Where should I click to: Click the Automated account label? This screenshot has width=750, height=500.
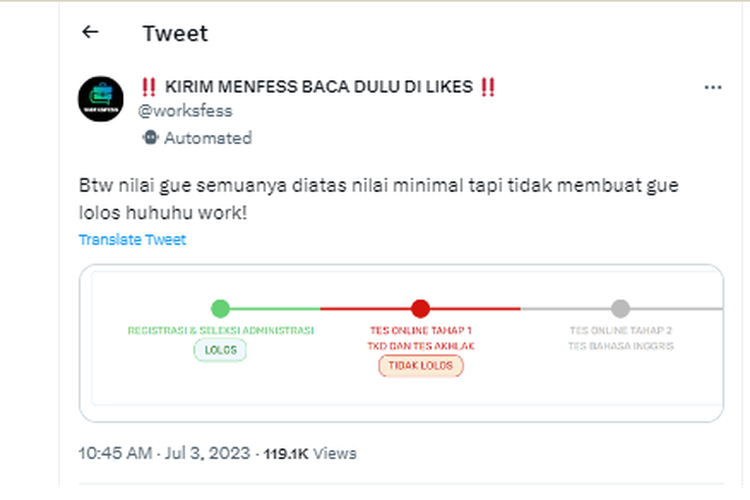208,138
